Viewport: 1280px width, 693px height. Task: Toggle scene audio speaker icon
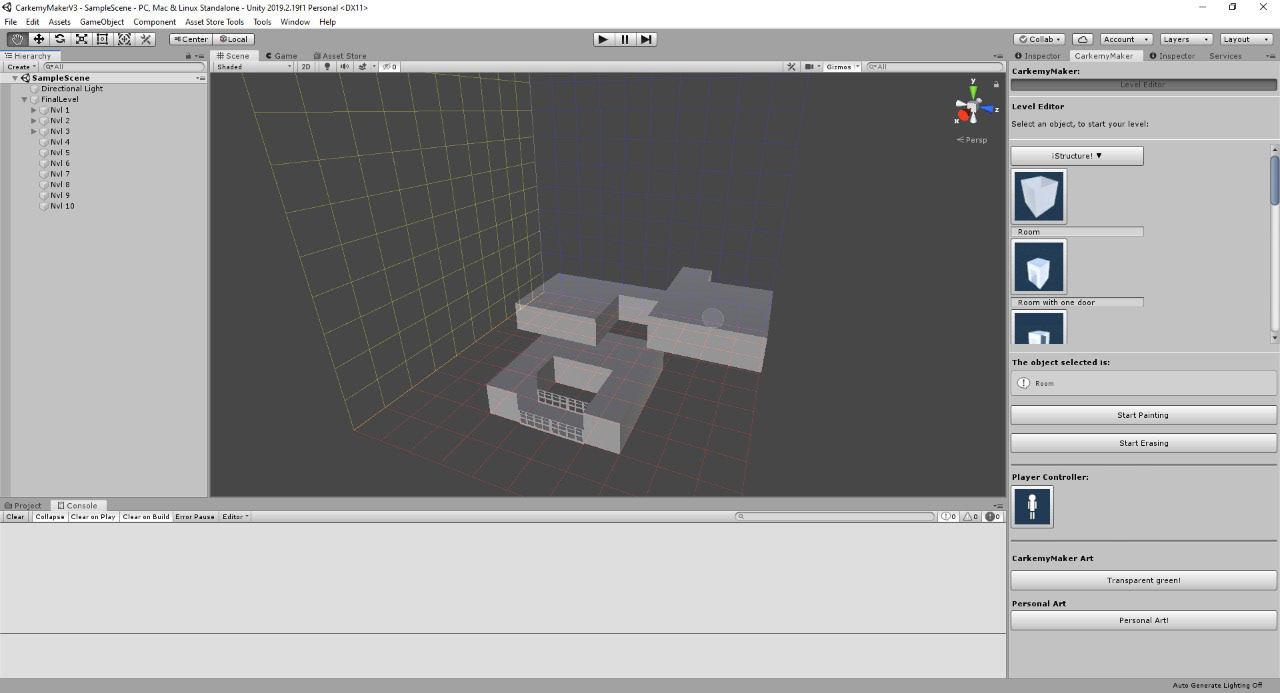(x=344, y=67)
